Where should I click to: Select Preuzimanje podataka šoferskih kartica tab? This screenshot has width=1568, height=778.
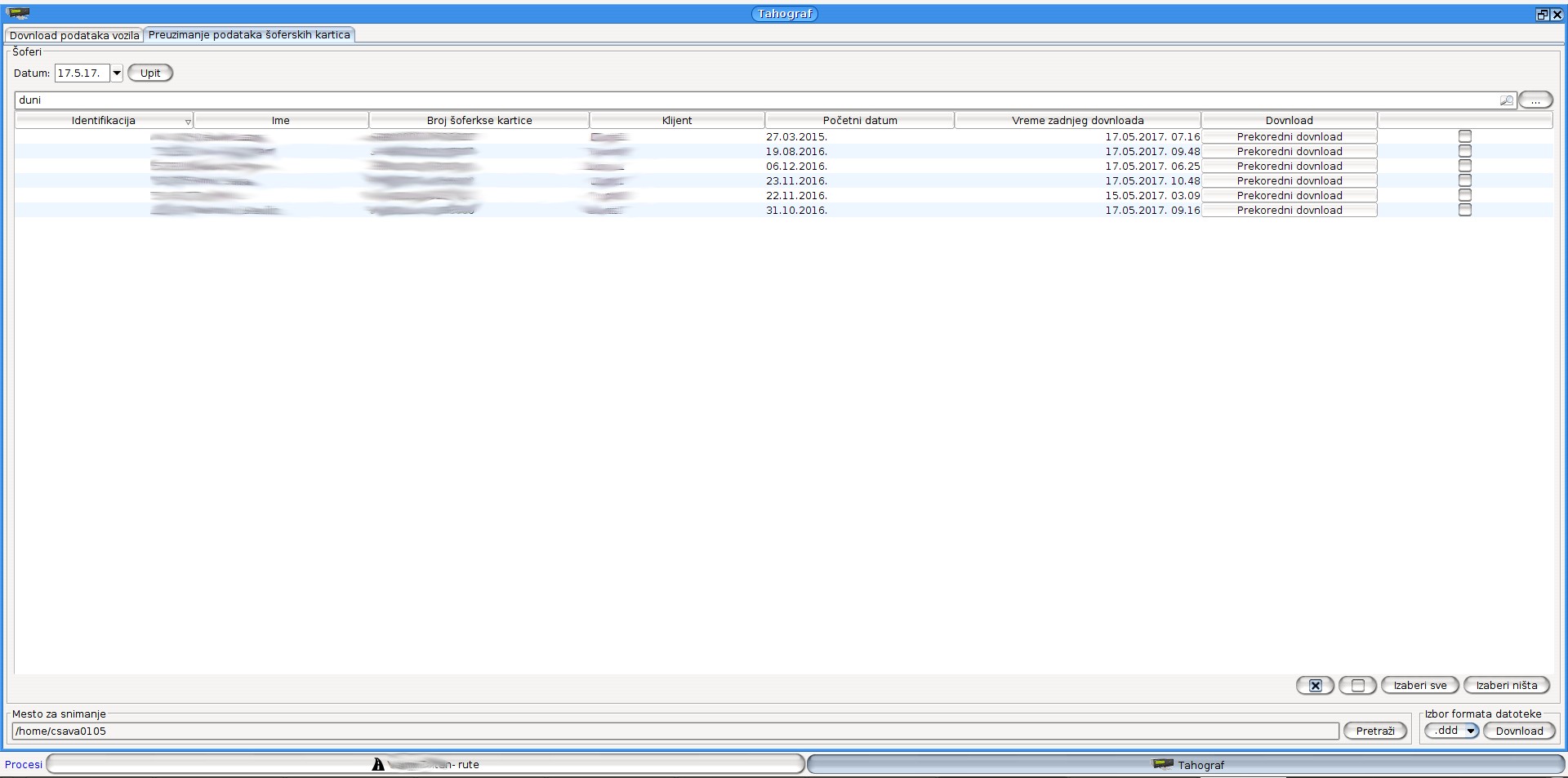coord(249,35)
